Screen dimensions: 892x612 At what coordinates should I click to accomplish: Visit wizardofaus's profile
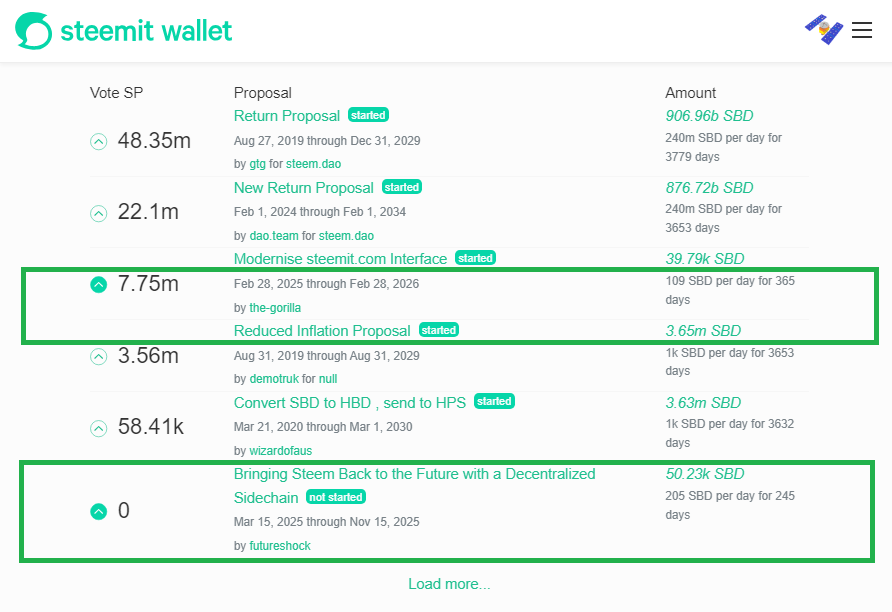pos(280,450)
